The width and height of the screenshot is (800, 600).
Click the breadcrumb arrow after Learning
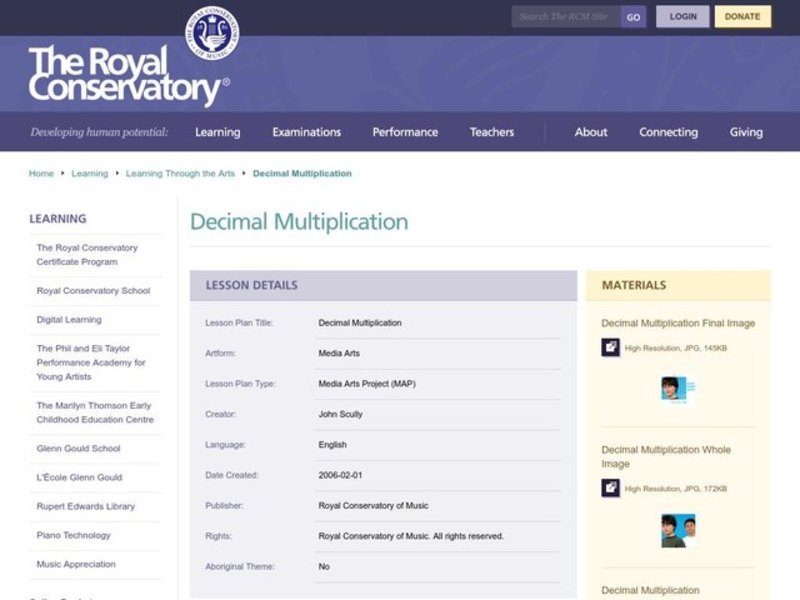click(x=115, y=173)
